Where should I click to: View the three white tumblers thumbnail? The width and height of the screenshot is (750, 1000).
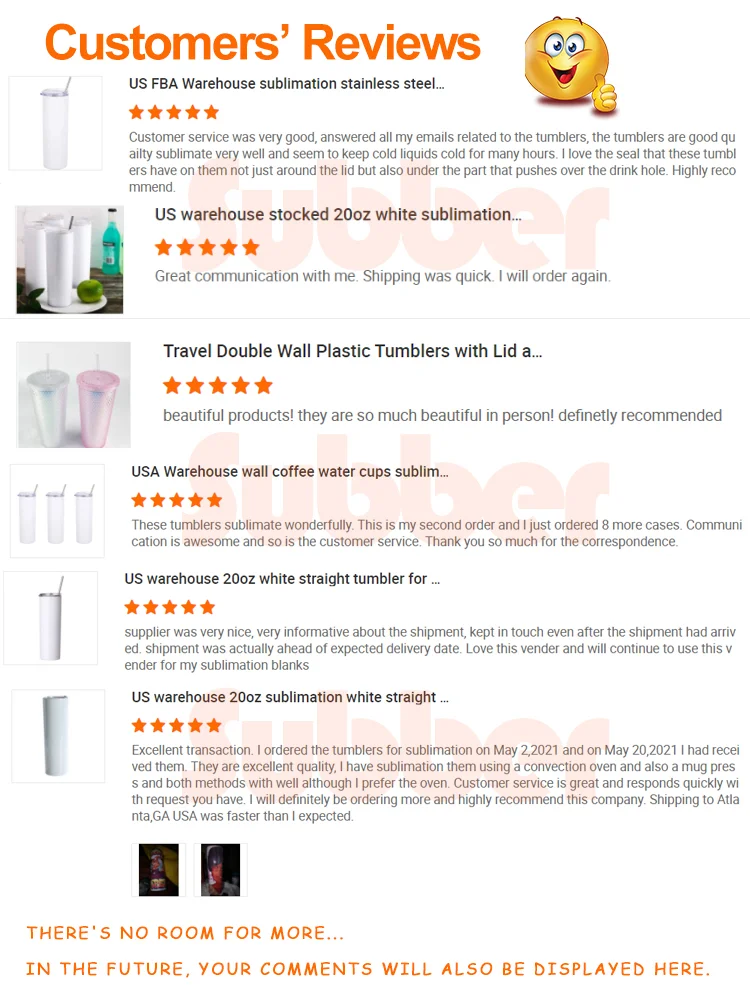57,511
